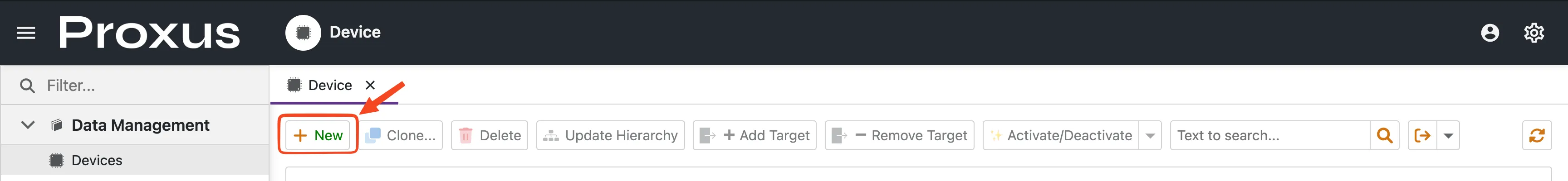Click the Device chip icon in header
1568x181 pixels.
click(303, 33)
